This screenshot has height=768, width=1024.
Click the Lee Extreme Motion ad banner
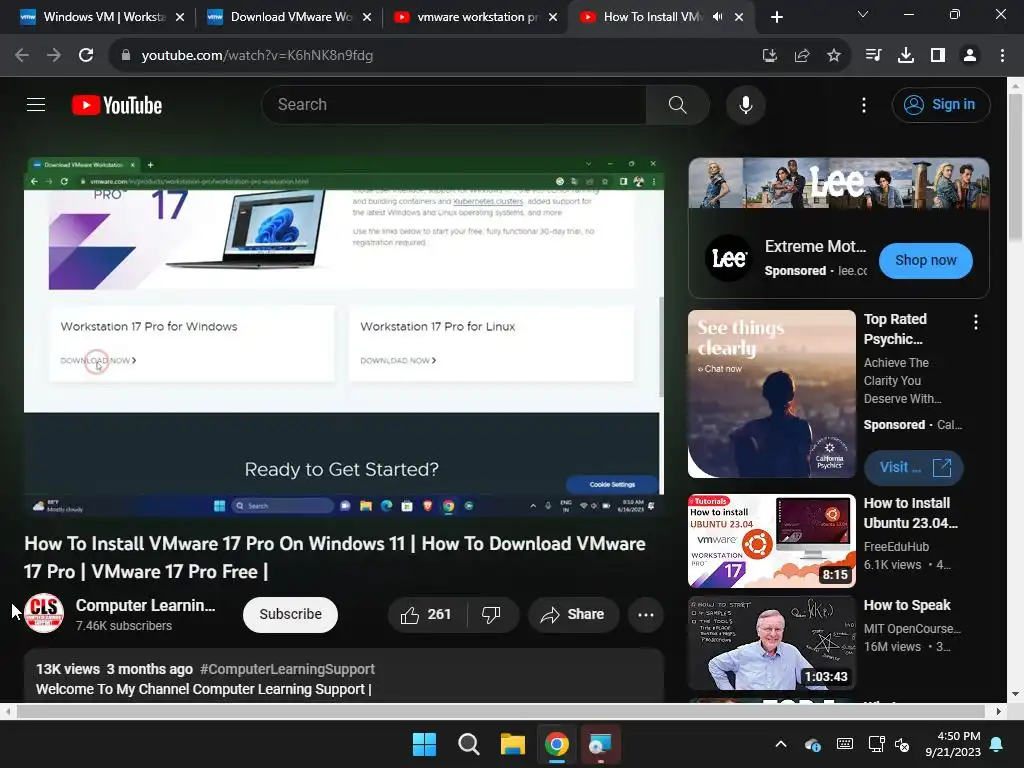click(x=839, y=184)
